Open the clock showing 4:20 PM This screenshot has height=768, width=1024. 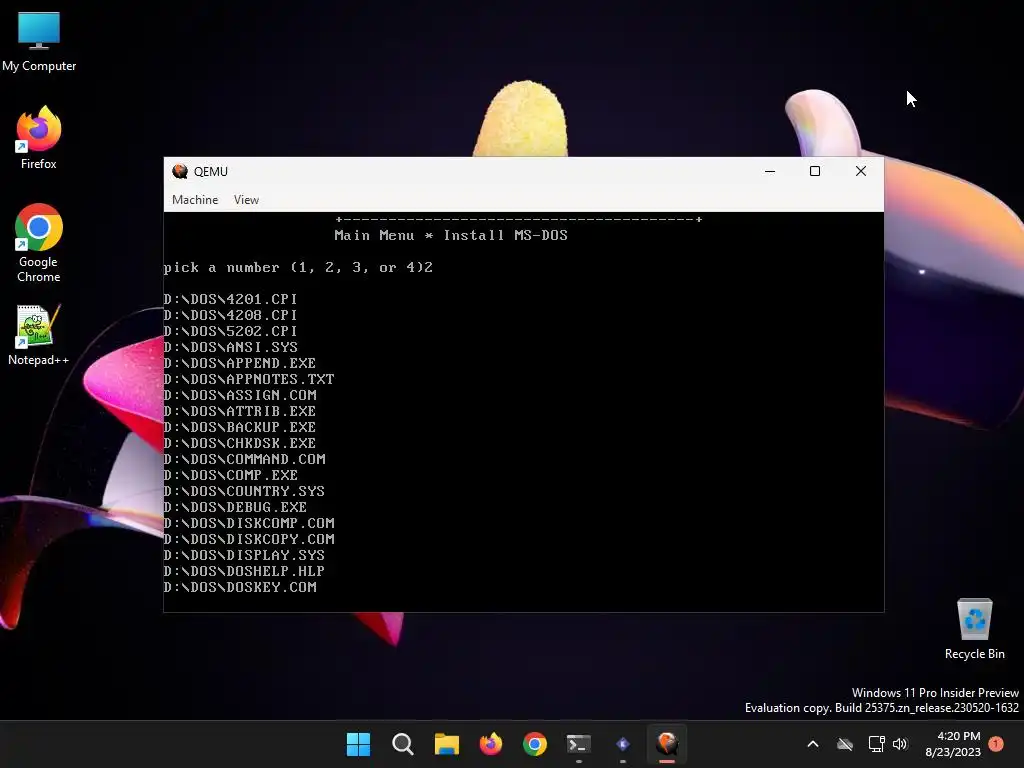[x=953, y=744]
